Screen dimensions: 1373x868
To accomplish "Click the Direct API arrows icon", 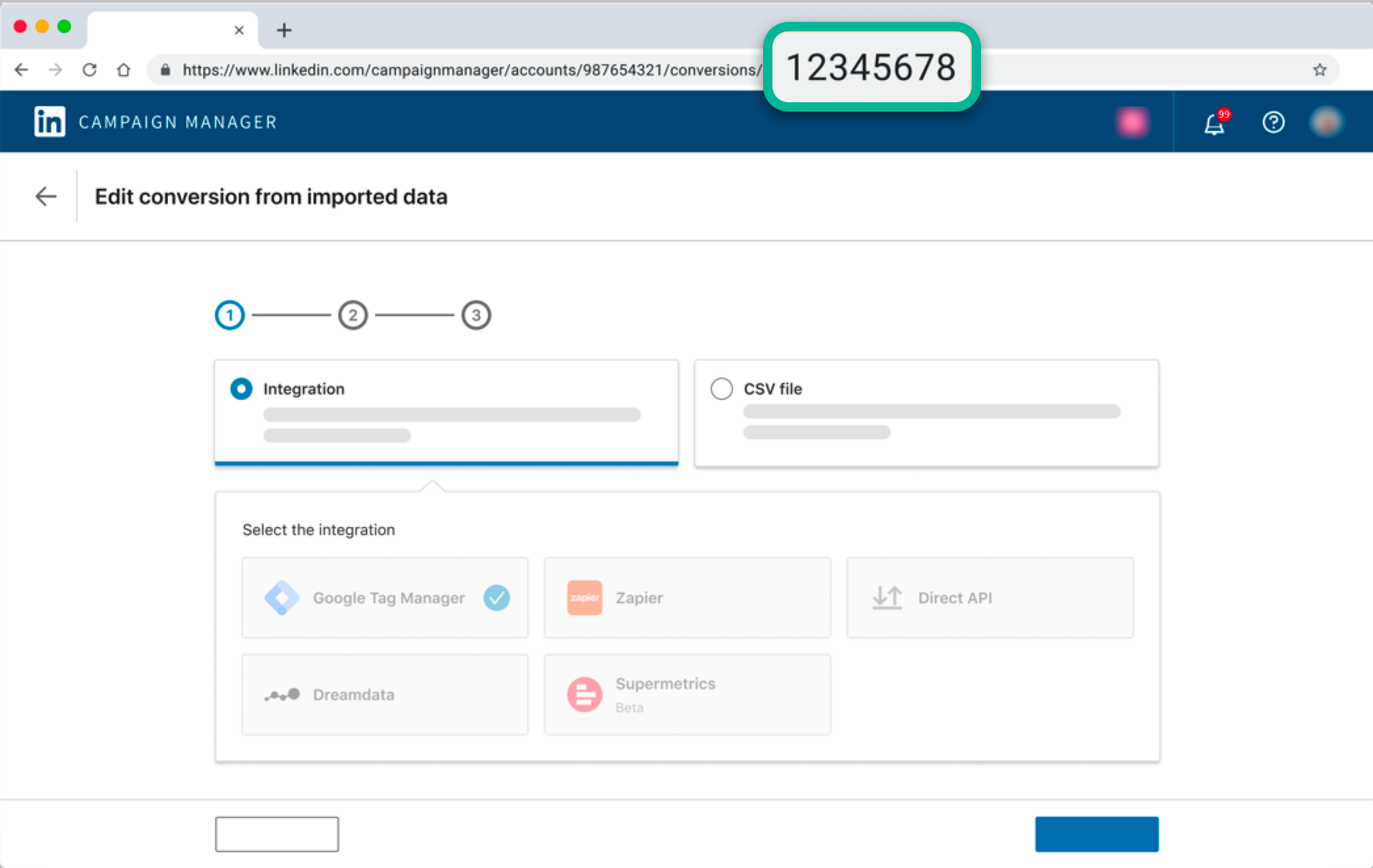I will click(x=887, y=598).
